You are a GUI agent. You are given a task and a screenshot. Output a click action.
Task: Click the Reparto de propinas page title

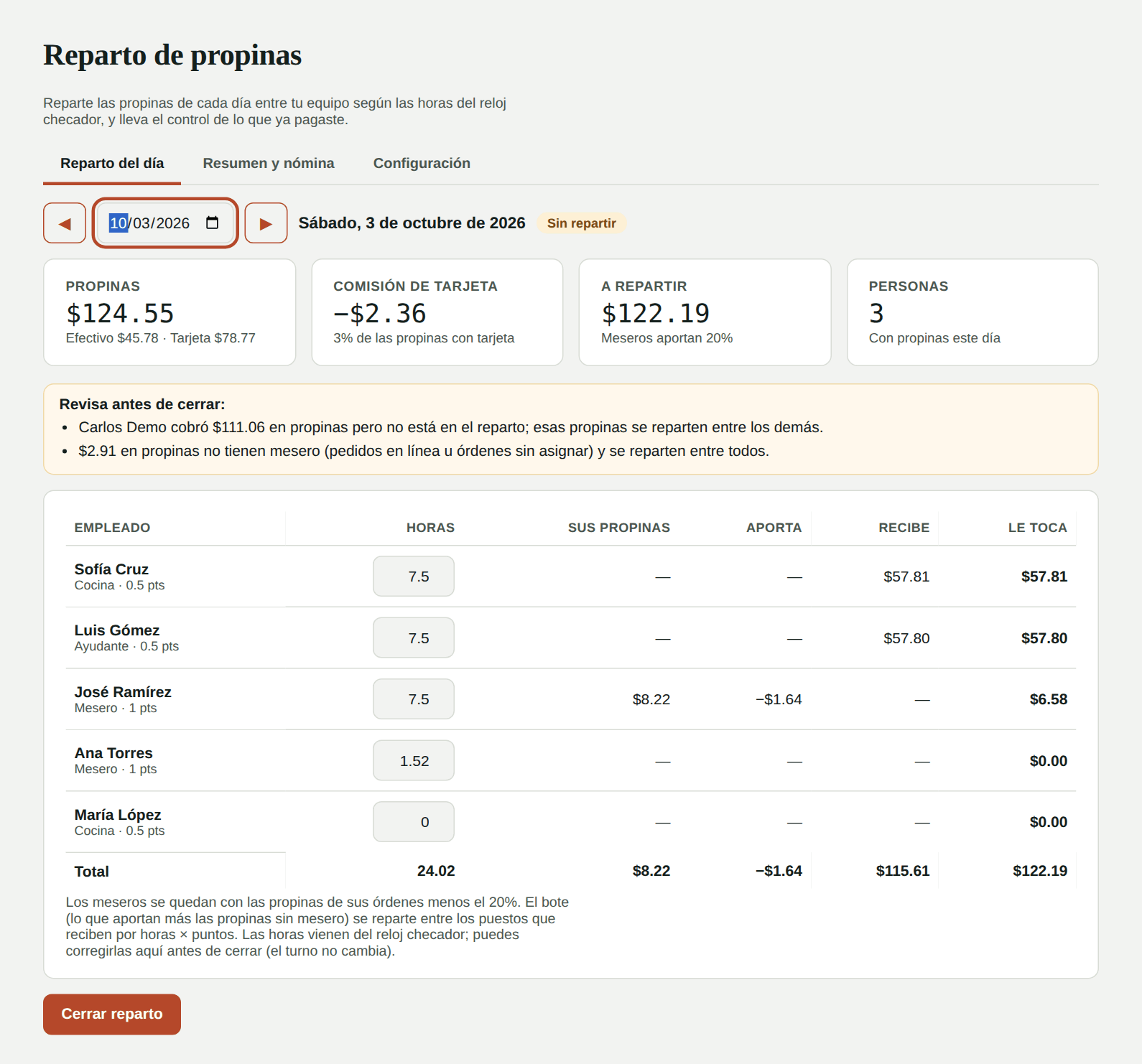(x=172, y=55)
